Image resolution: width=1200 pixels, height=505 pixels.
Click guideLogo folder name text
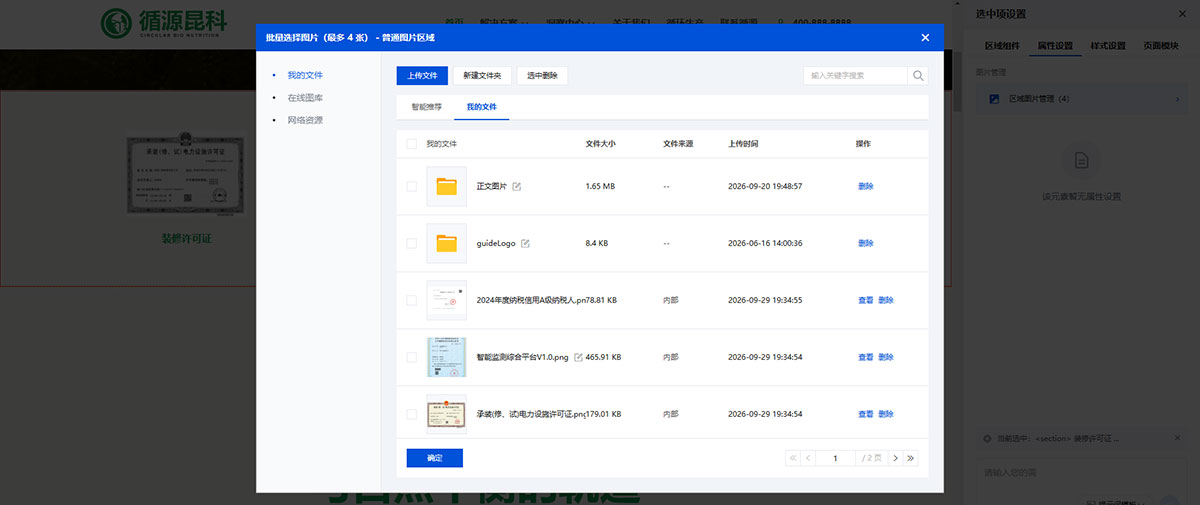point(496,244)
